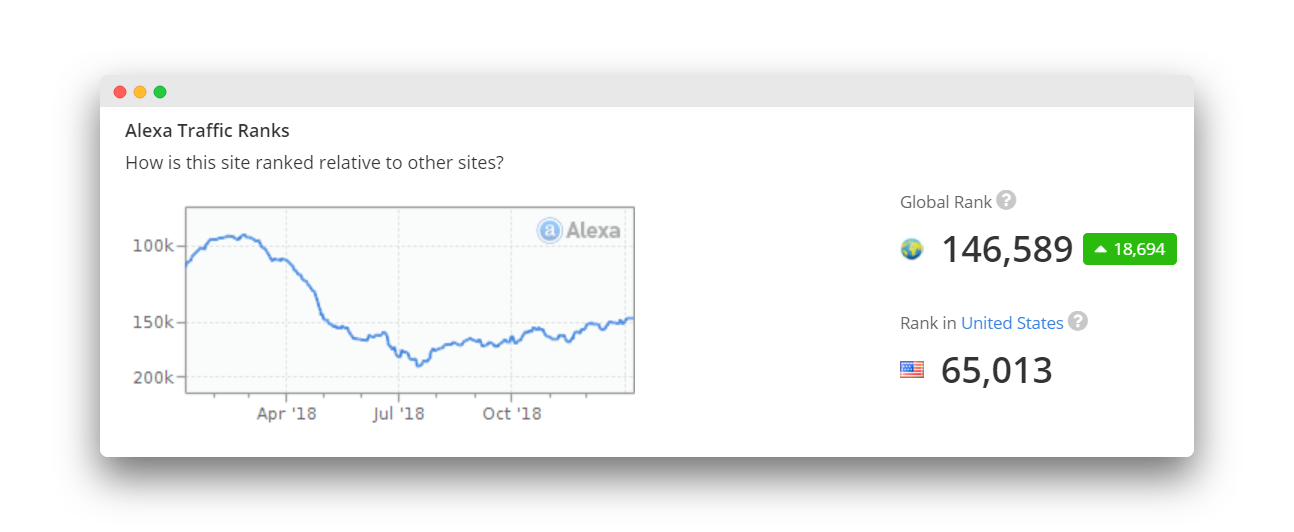
Task: Click the Apr '18 axis label
Action: tap(286, 413)
